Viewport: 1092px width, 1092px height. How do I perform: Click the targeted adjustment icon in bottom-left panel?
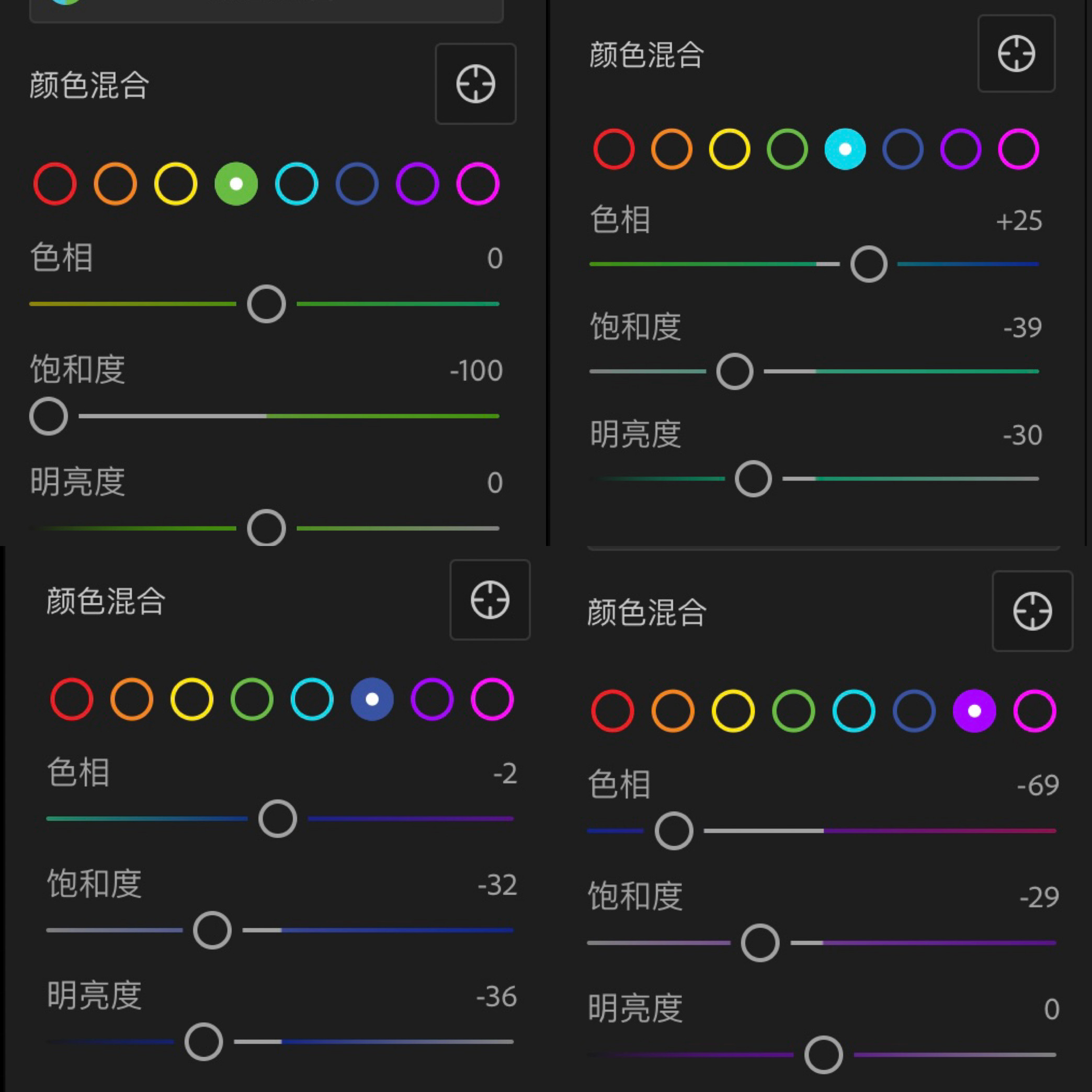point(490,601)
